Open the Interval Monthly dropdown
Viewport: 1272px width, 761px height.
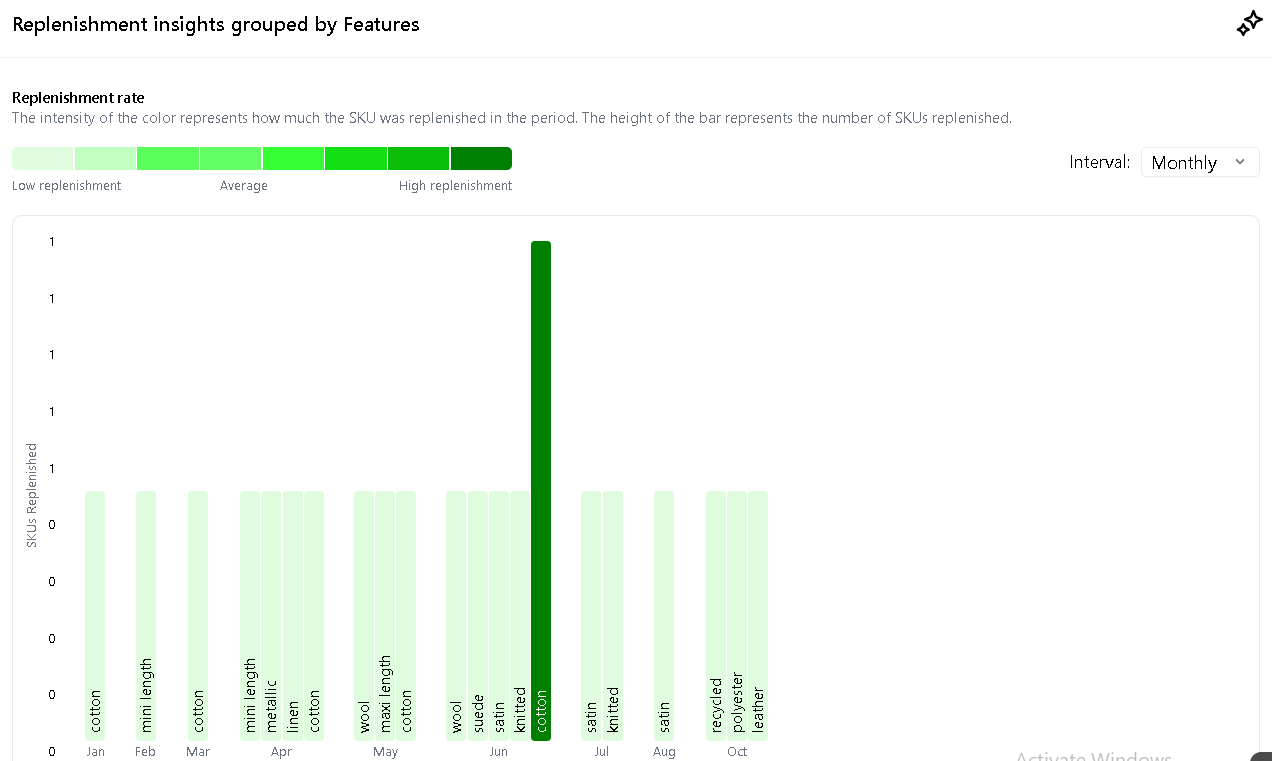click(1199, 162)
